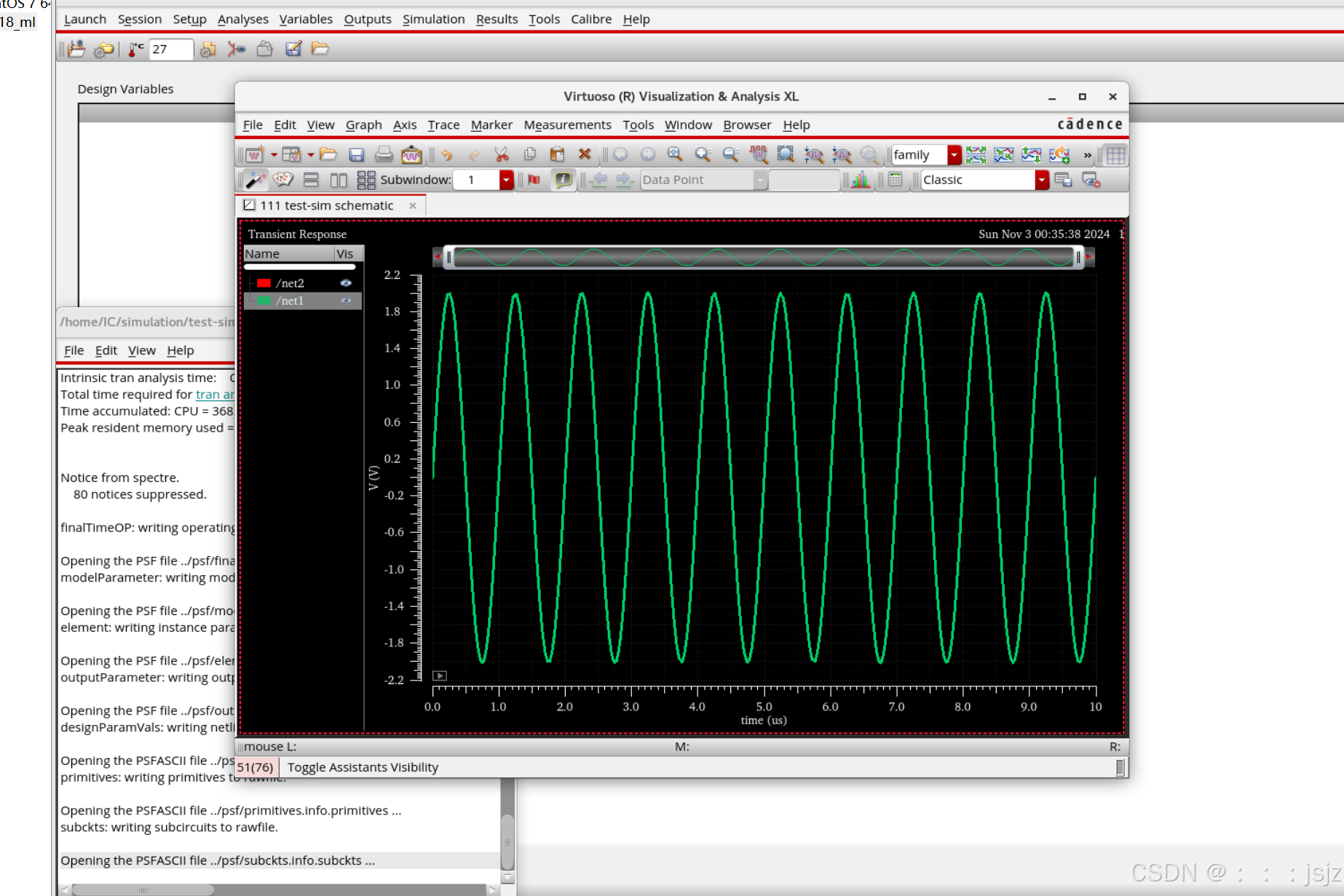Open the Outputs menu in ADE window

368,19
